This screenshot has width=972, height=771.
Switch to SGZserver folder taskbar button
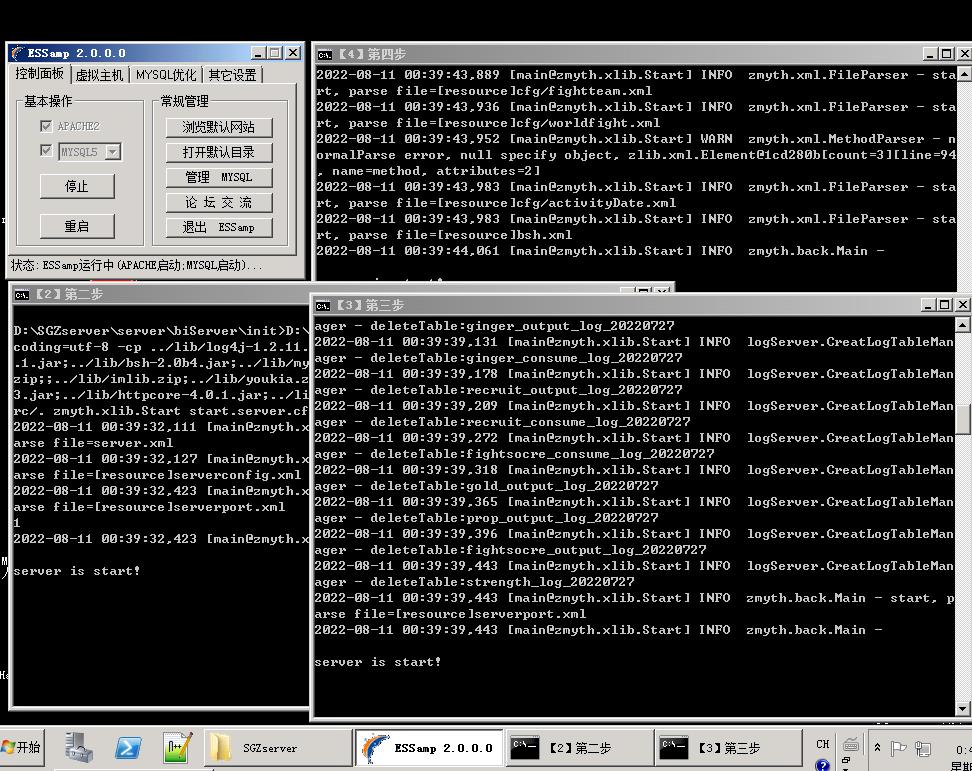click(x=279, y=748)
